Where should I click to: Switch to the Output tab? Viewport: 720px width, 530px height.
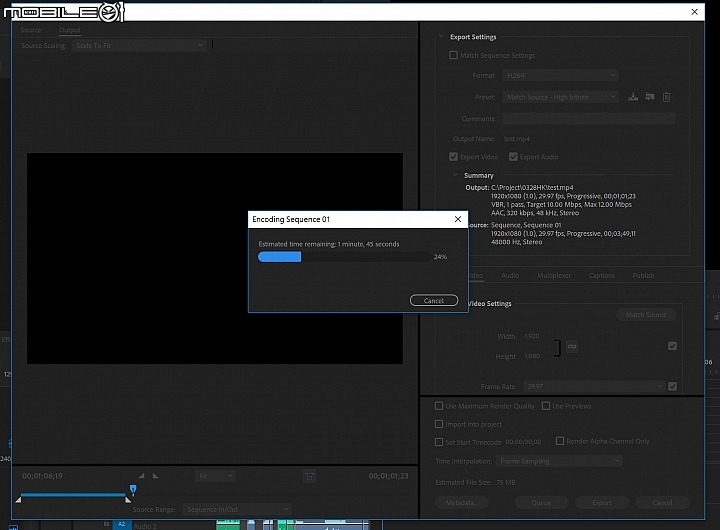pyautogui.click(x=70, y=30)
